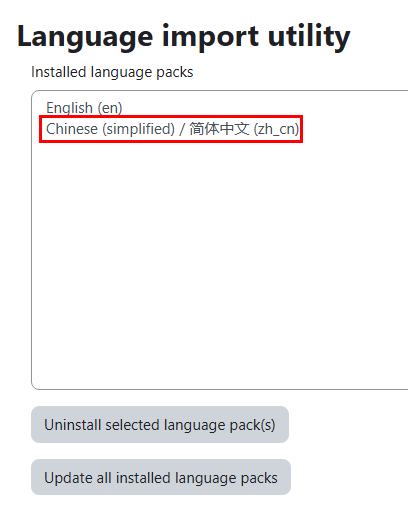Activate the Uninstall language pack(s) control
This screenshot has height=515, width=408.
(160, 424)
